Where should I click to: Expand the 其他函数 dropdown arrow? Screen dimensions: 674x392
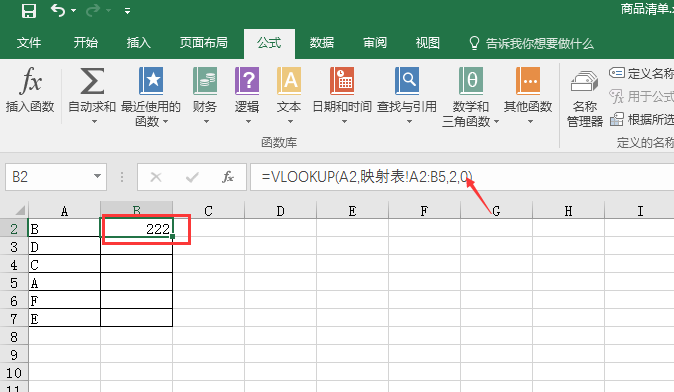[530, 122]
